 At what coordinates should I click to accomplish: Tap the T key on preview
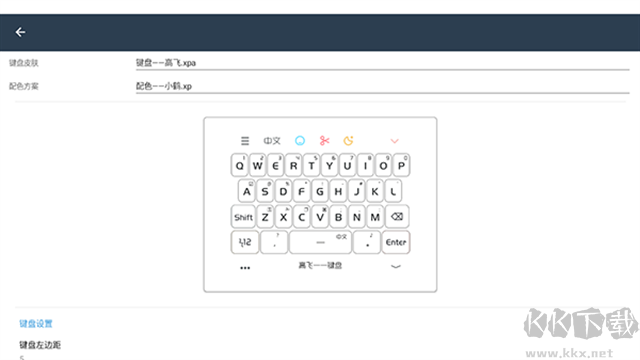[311, 165]
